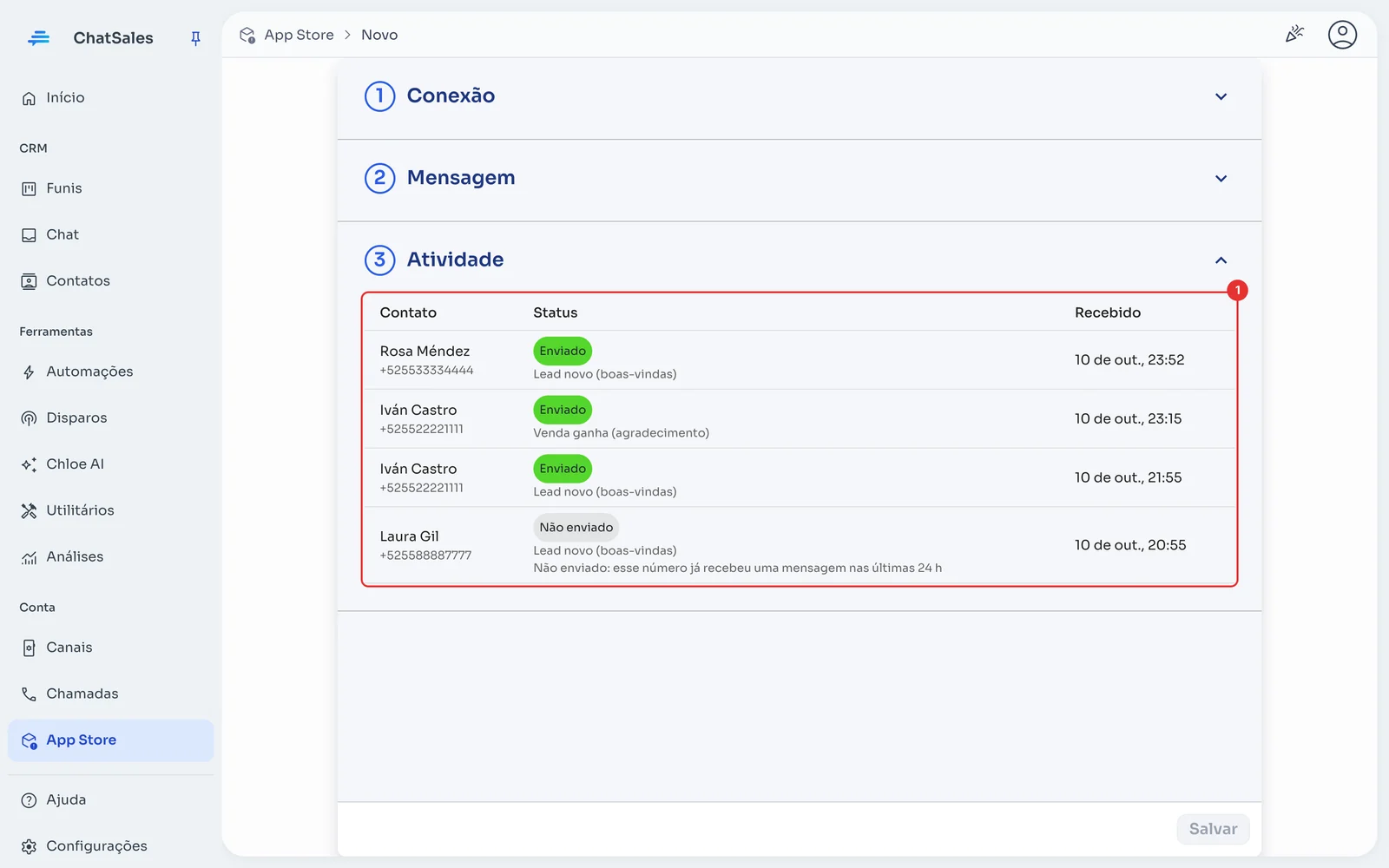Click phone number +525588887777

pyautogui.click(x=425, y=556)
